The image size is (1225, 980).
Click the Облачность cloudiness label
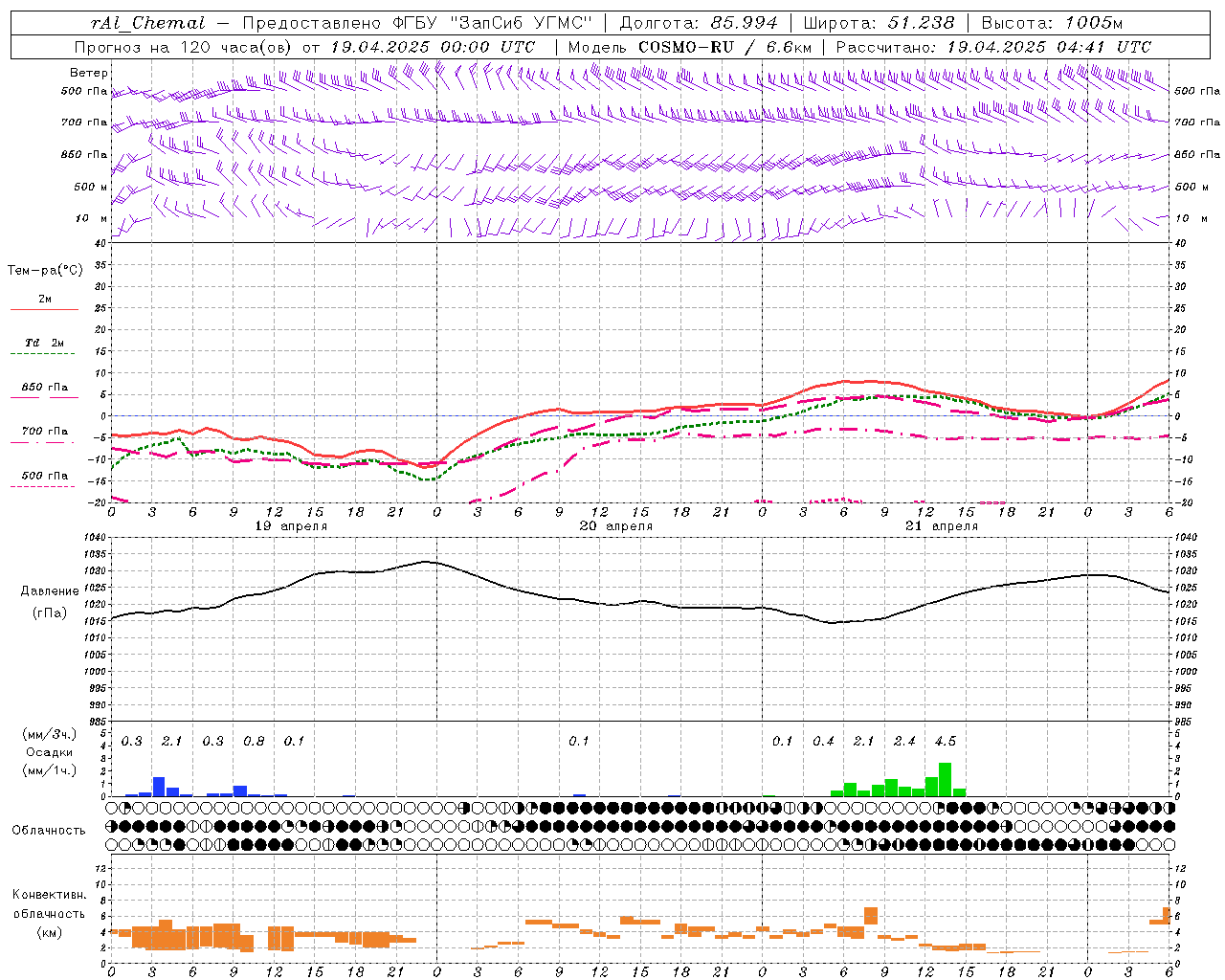click(x=49, y=831)
